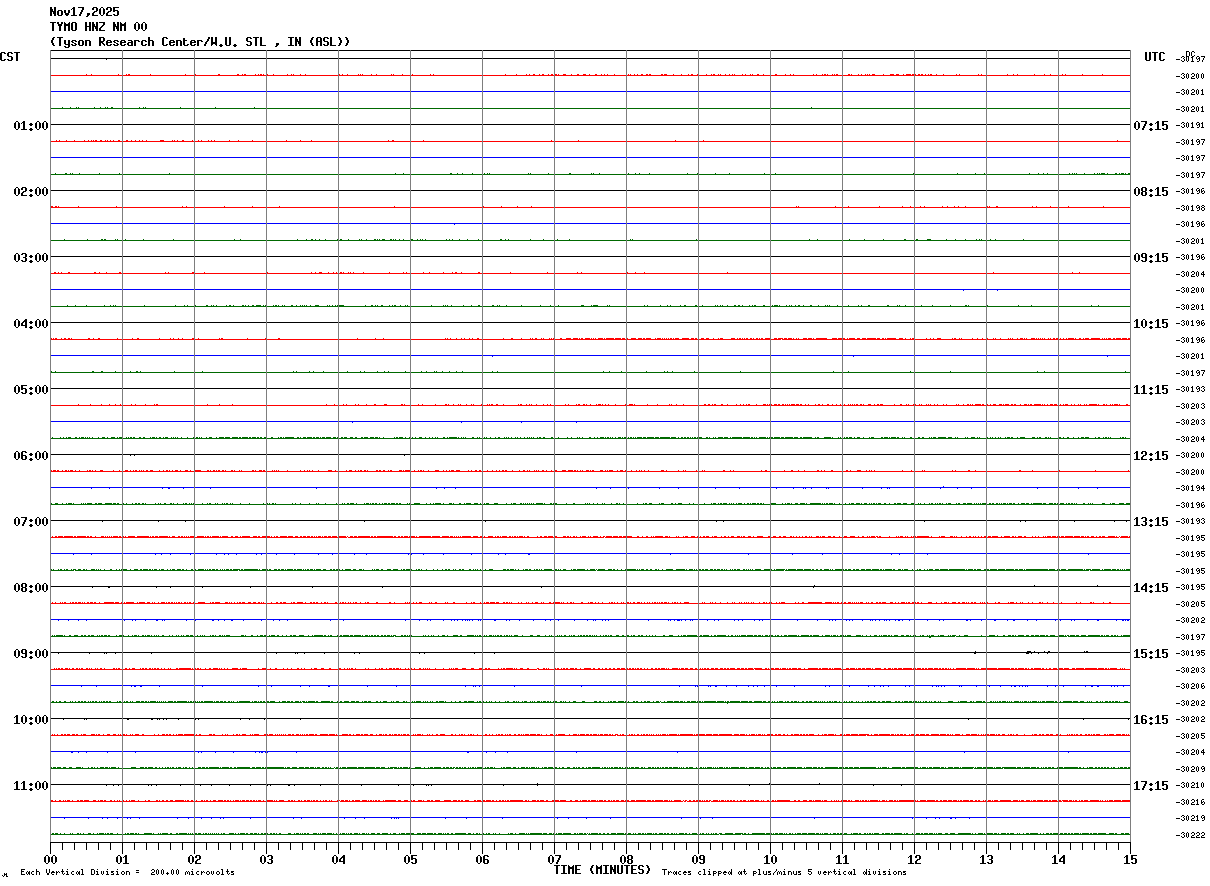Click the 11:15 UTC time label
The width and height of the screenshot is (1210, 886).
coord(1150,389)
